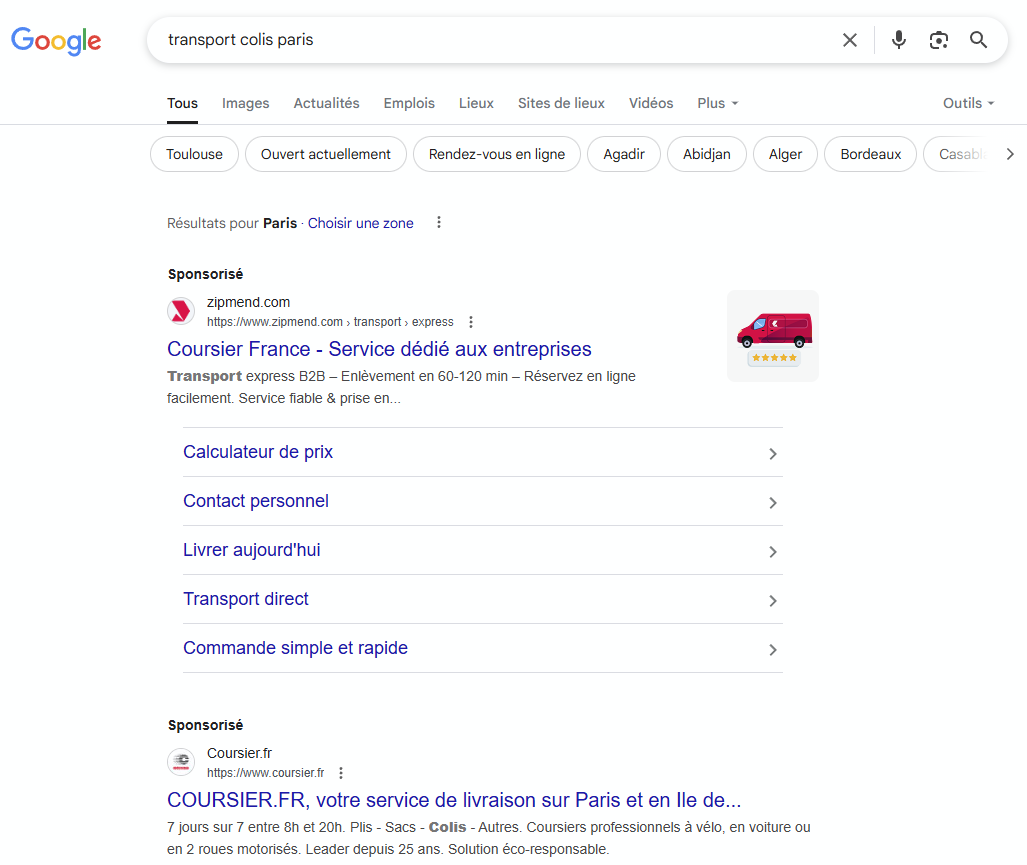Viewport: 1027px width, 865px height.
Task: Click the zipmend.com favicon
Action: coord(181,311)
